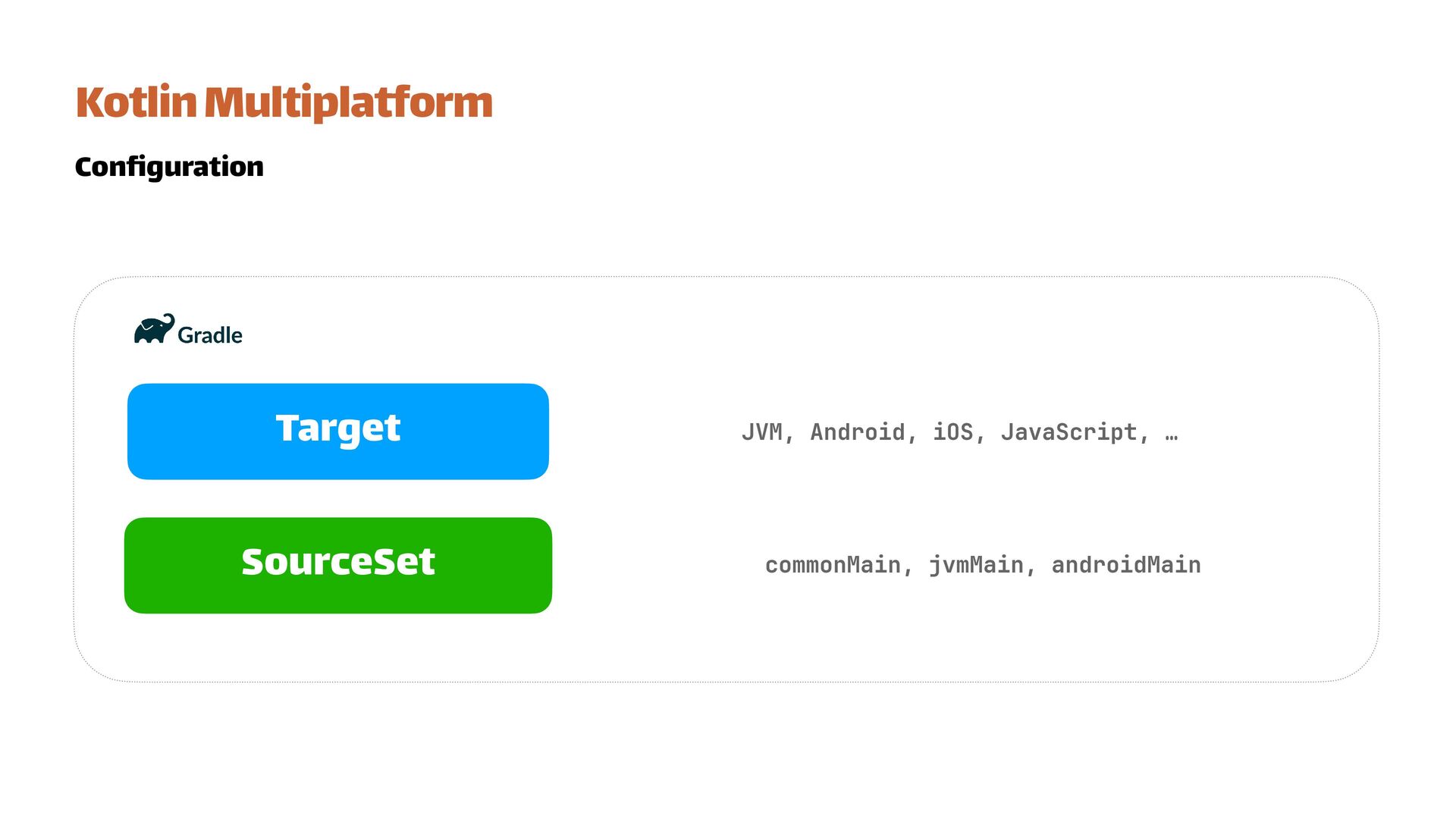Select the whole Kotlin Multiplatform heading
The height and width of the screenshot is (819, 1456).
click(x=284, y=102)
